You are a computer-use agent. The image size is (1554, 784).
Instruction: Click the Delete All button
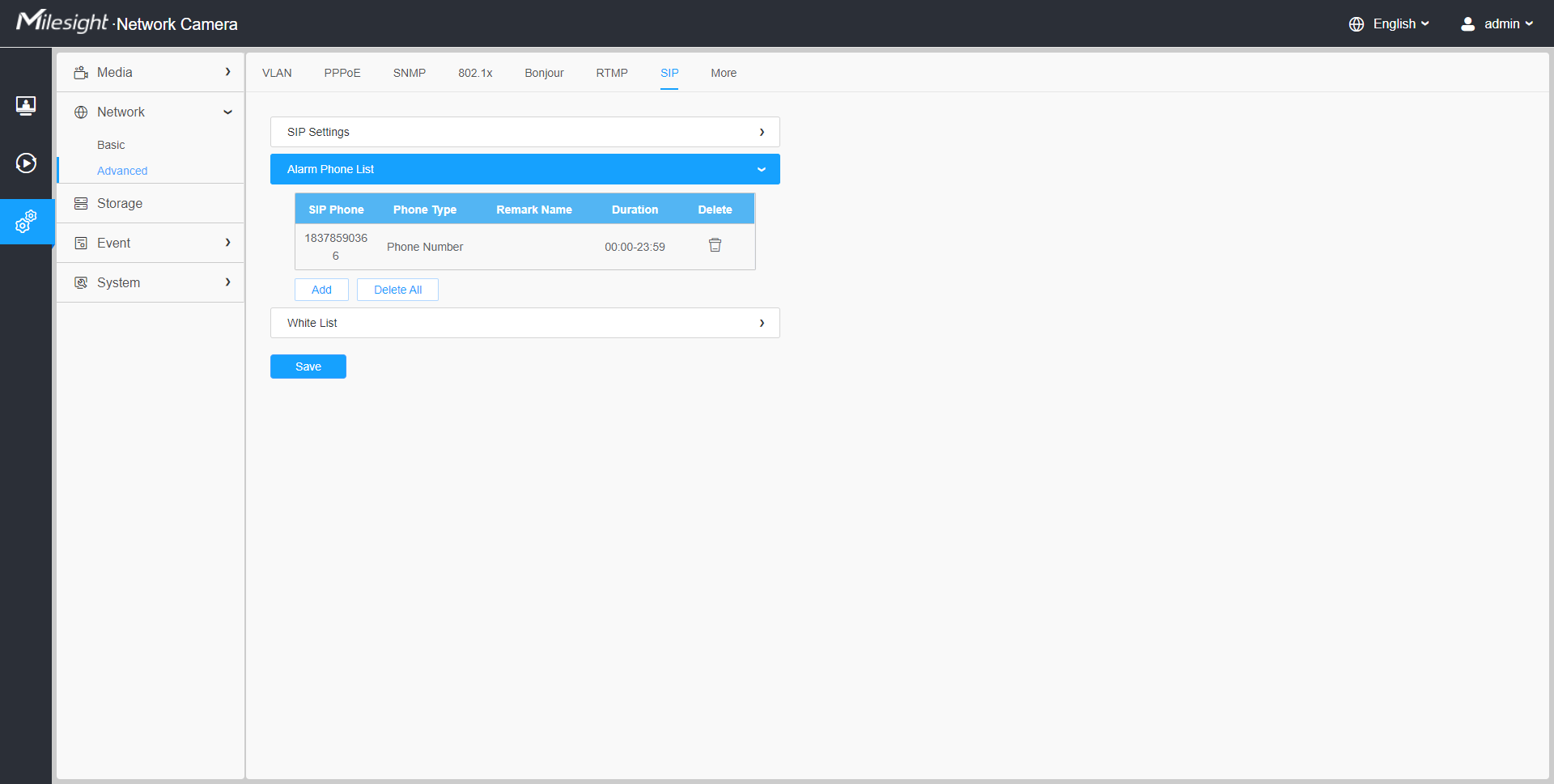pos(397,290)
